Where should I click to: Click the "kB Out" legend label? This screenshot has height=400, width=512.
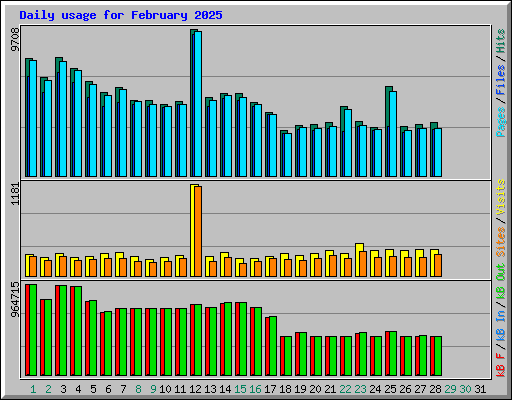click(501, 281)
